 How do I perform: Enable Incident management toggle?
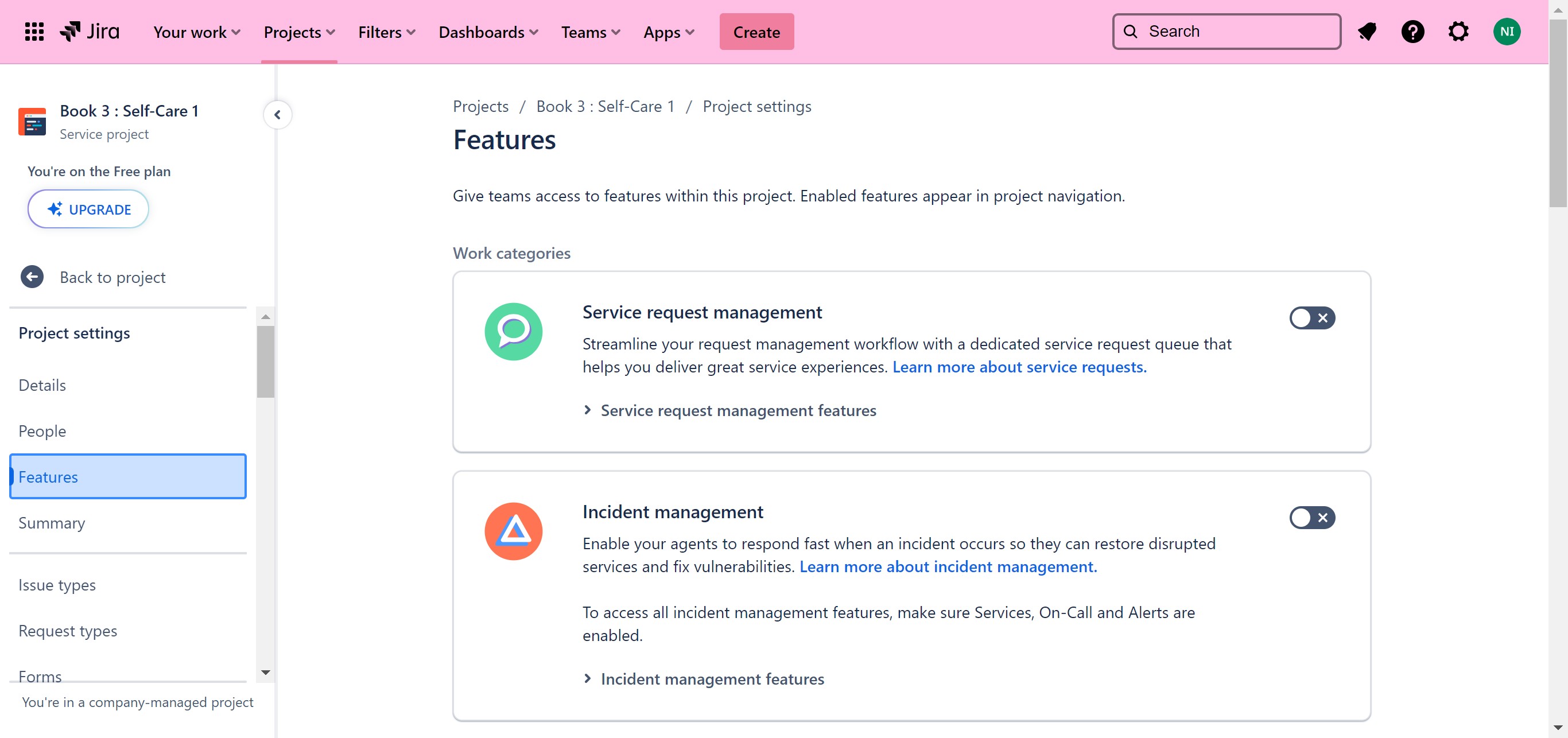point(1312,517)
